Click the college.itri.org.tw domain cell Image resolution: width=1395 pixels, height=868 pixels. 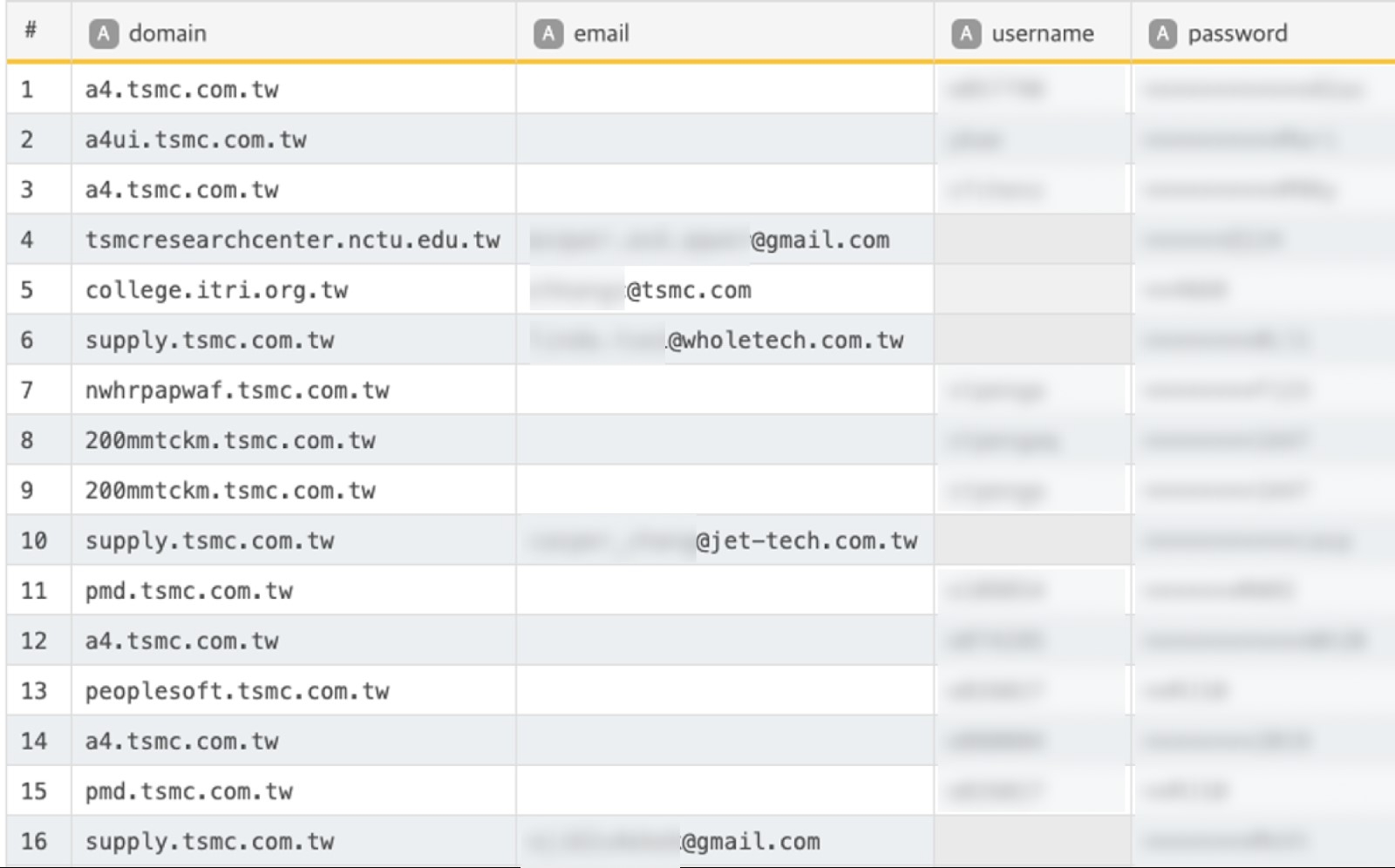(x=216, y=290)
